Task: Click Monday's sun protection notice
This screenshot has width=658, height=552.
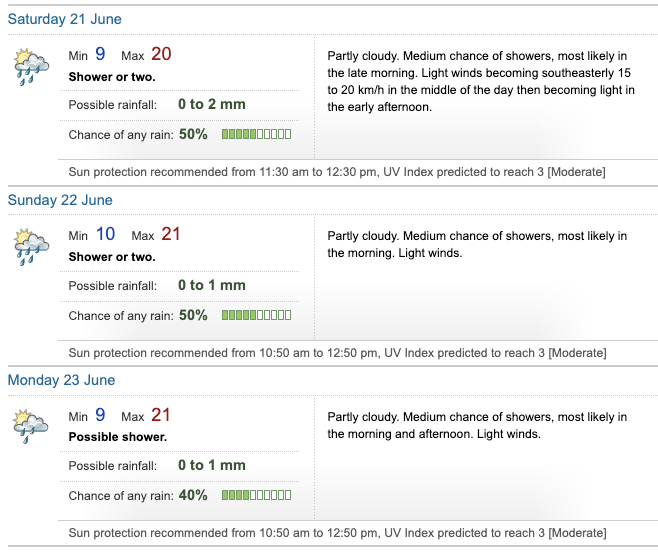Action: coord(336,532)
